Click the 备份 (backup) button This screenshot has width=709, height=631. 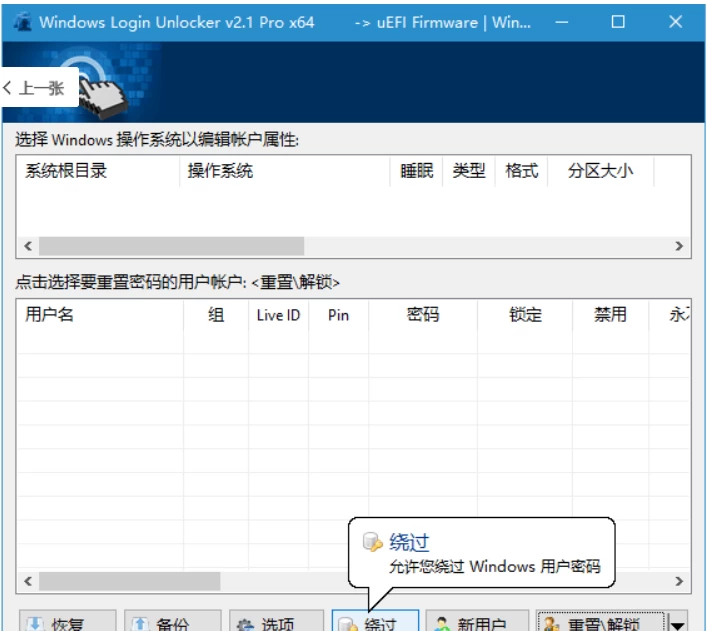tap(173, 621)
